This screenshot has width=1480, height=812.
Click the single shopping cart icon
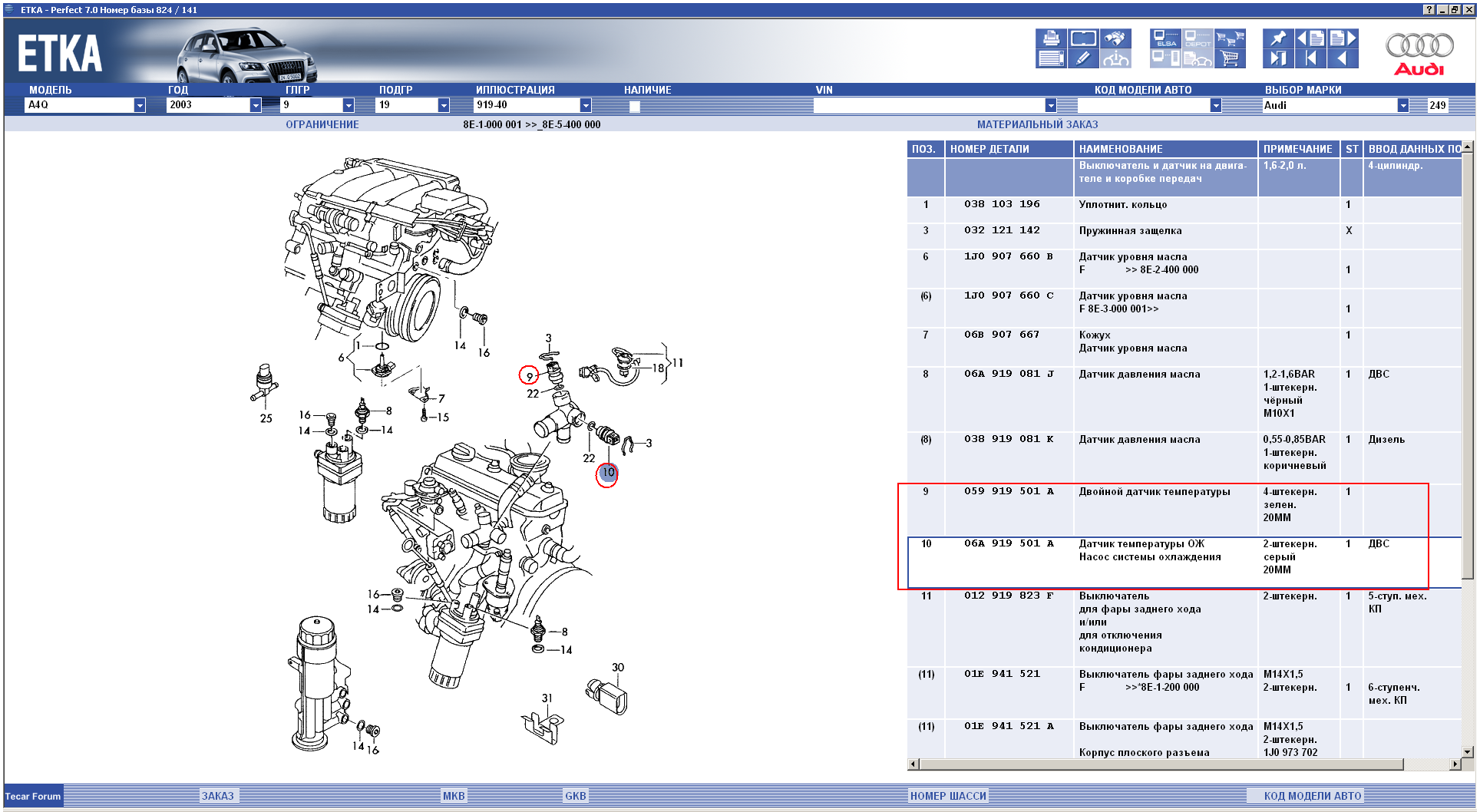point(1230,58)
